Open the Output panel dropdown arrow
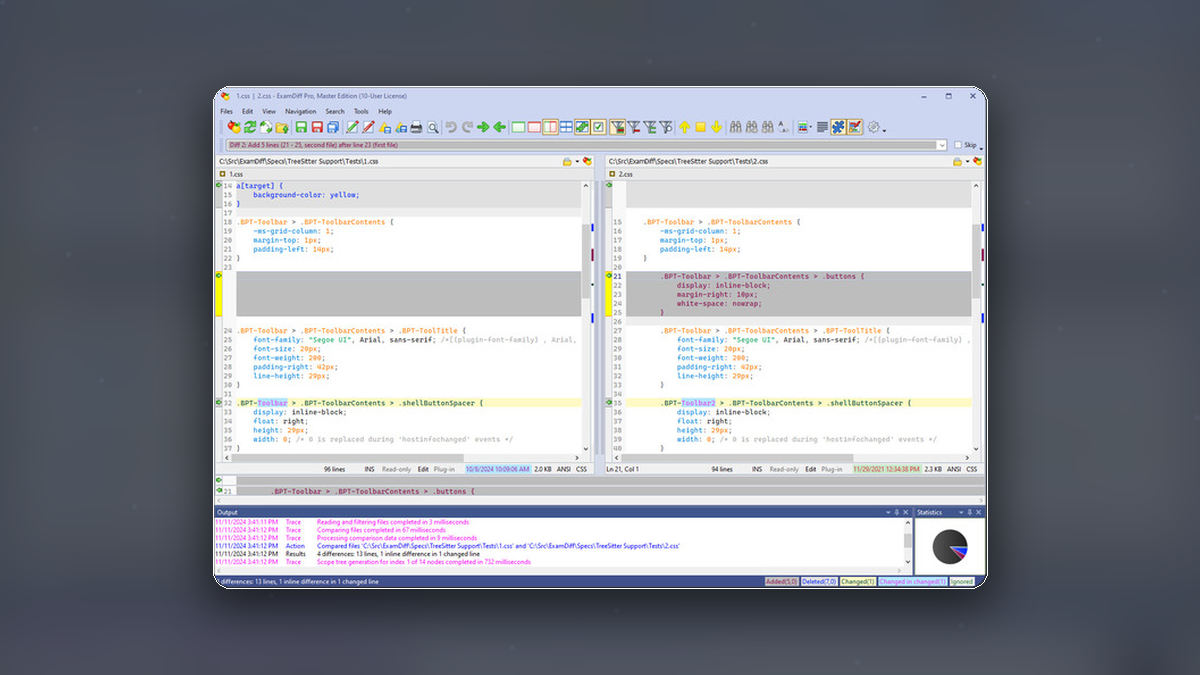 (888, 512)
